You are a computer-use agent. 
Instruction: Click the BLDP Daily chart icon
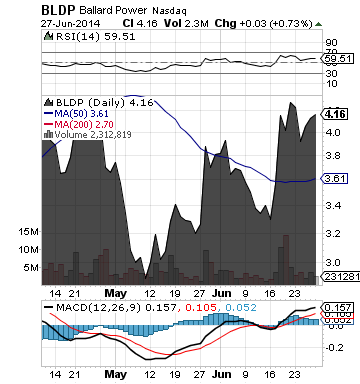click(49, 102)
